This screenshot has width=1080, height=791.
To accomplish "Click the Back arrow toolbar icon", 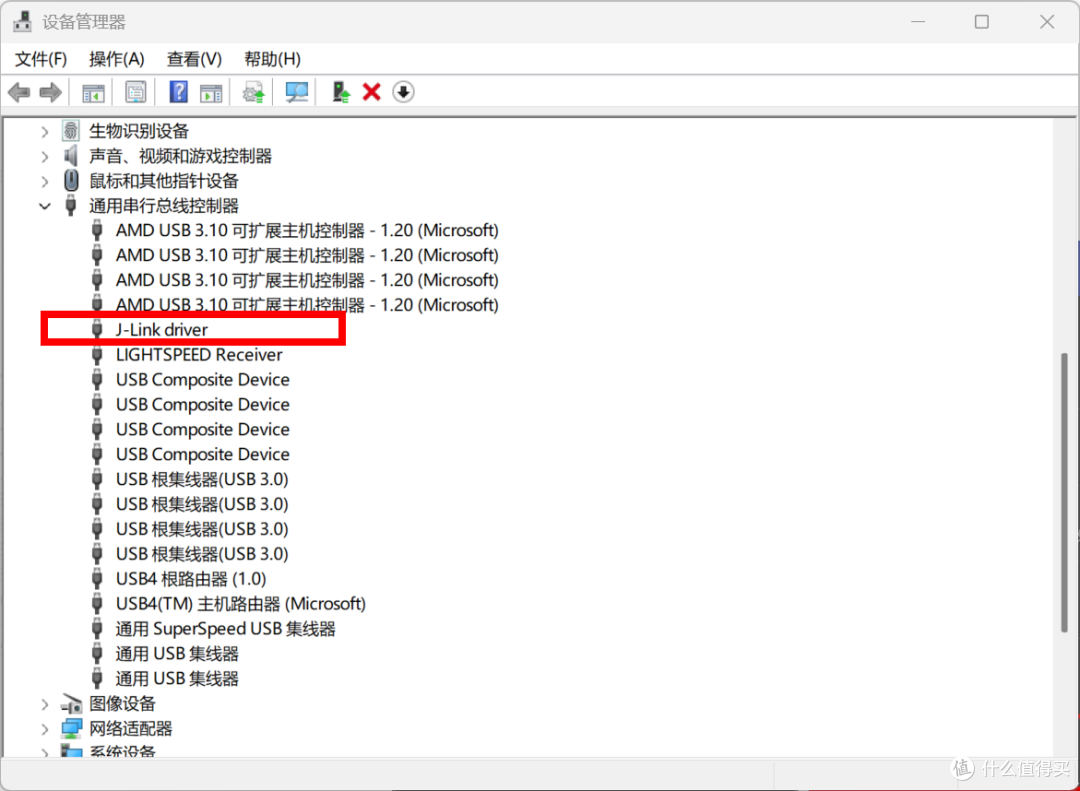I will pos(19,92).
